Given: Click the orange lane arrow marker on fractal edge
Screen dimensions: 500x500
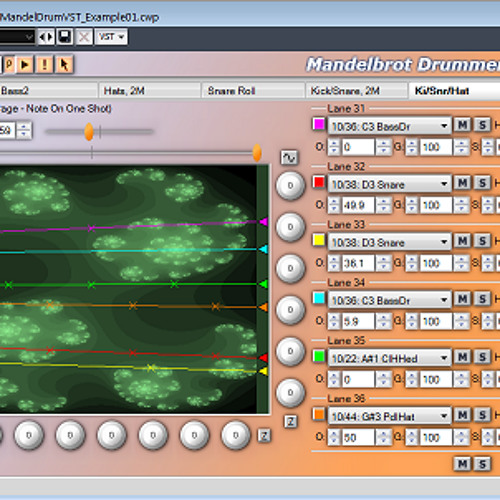Looking at the screenshot, I should [264, 307].
